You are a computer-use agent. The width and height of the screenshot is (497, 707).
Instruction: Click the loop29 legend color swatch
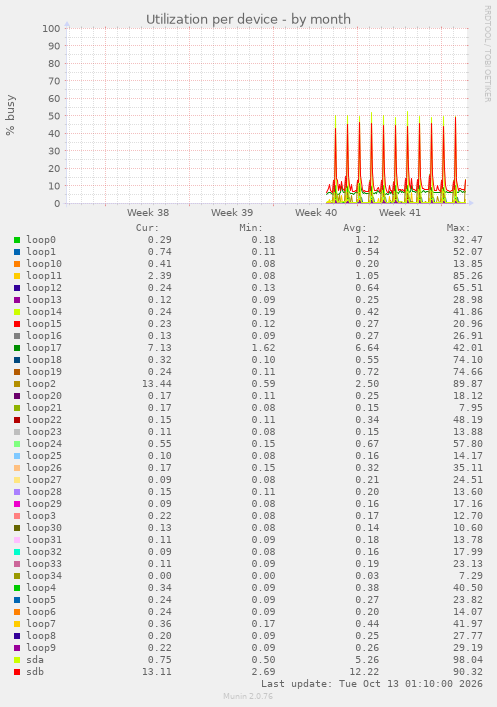coord(17,504)
